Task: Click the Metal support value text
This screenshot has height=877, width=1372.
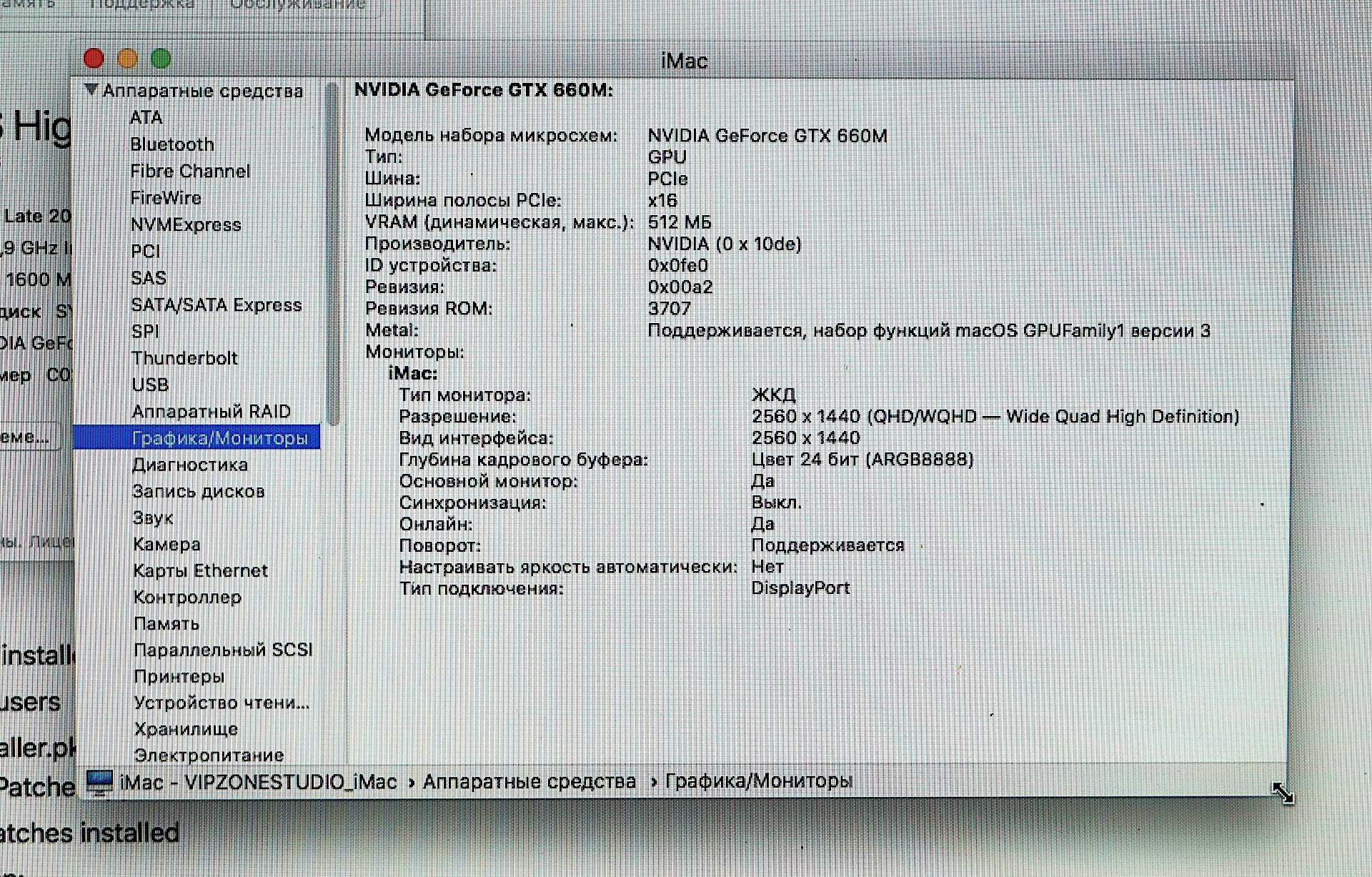Action: pyautogui.click(x=929, y=331)
